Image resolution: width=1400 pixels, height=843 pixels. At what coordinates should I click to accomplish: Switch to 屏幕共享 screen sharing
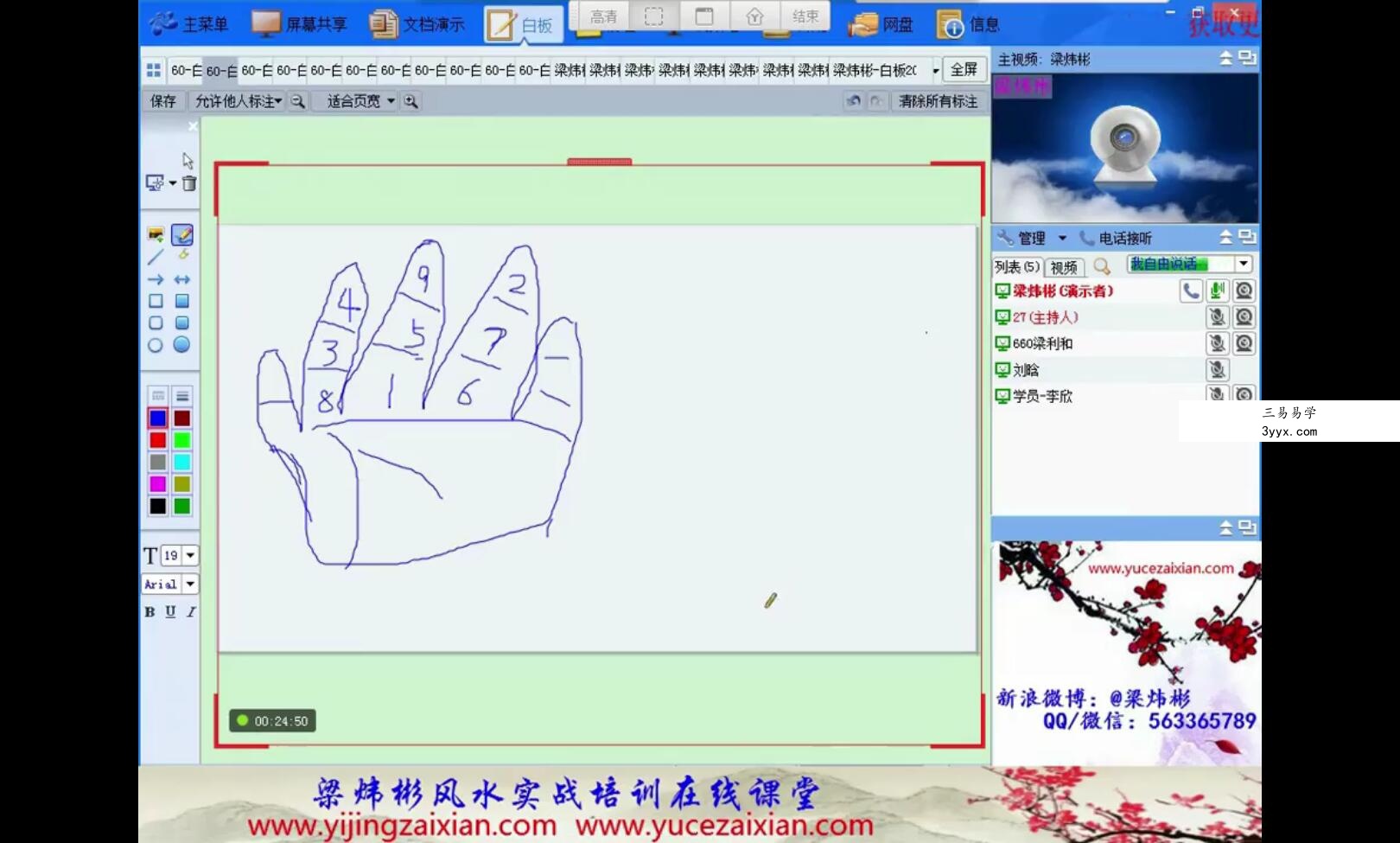[x=300, y=24]
